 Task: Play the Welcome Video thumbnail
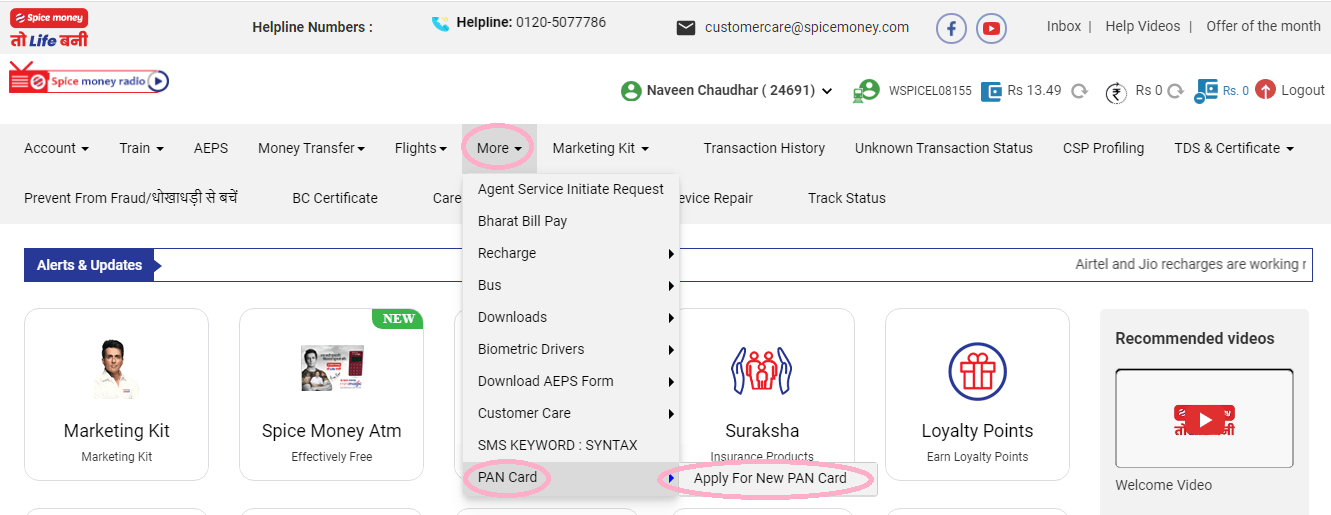(1204, 418)
